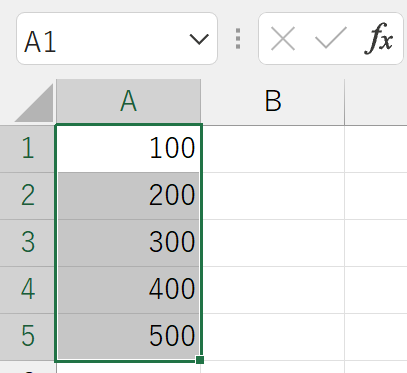Select row 4 header
Screen dimensions: 407x373
[27, 290]
